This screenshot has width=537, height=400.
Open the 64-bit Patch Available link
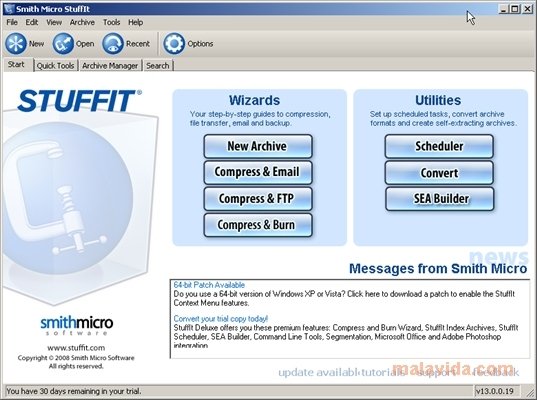pyautogui.click(x=209, y=285)
